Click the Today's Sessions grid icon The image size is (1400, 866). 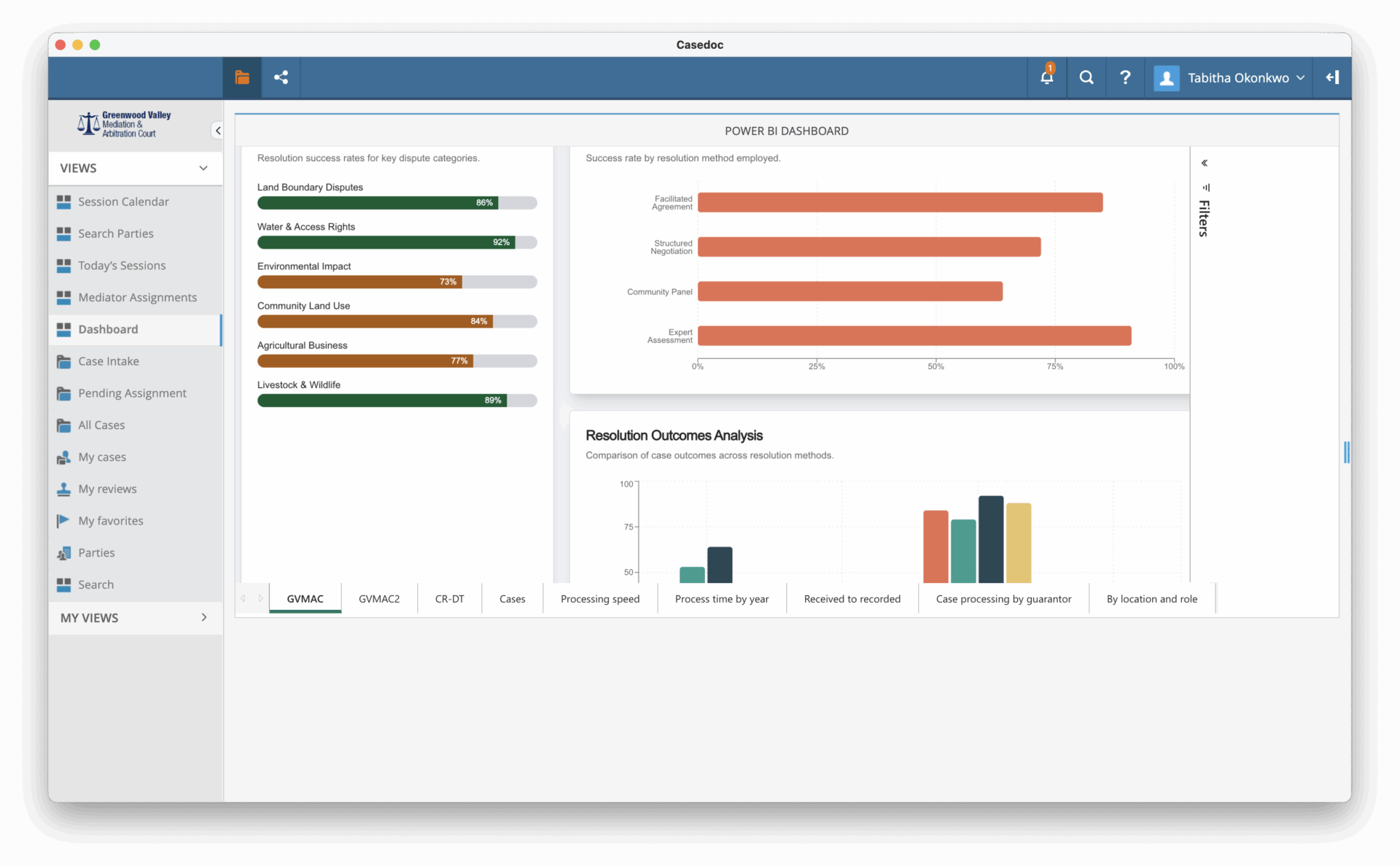click(64, 266)
